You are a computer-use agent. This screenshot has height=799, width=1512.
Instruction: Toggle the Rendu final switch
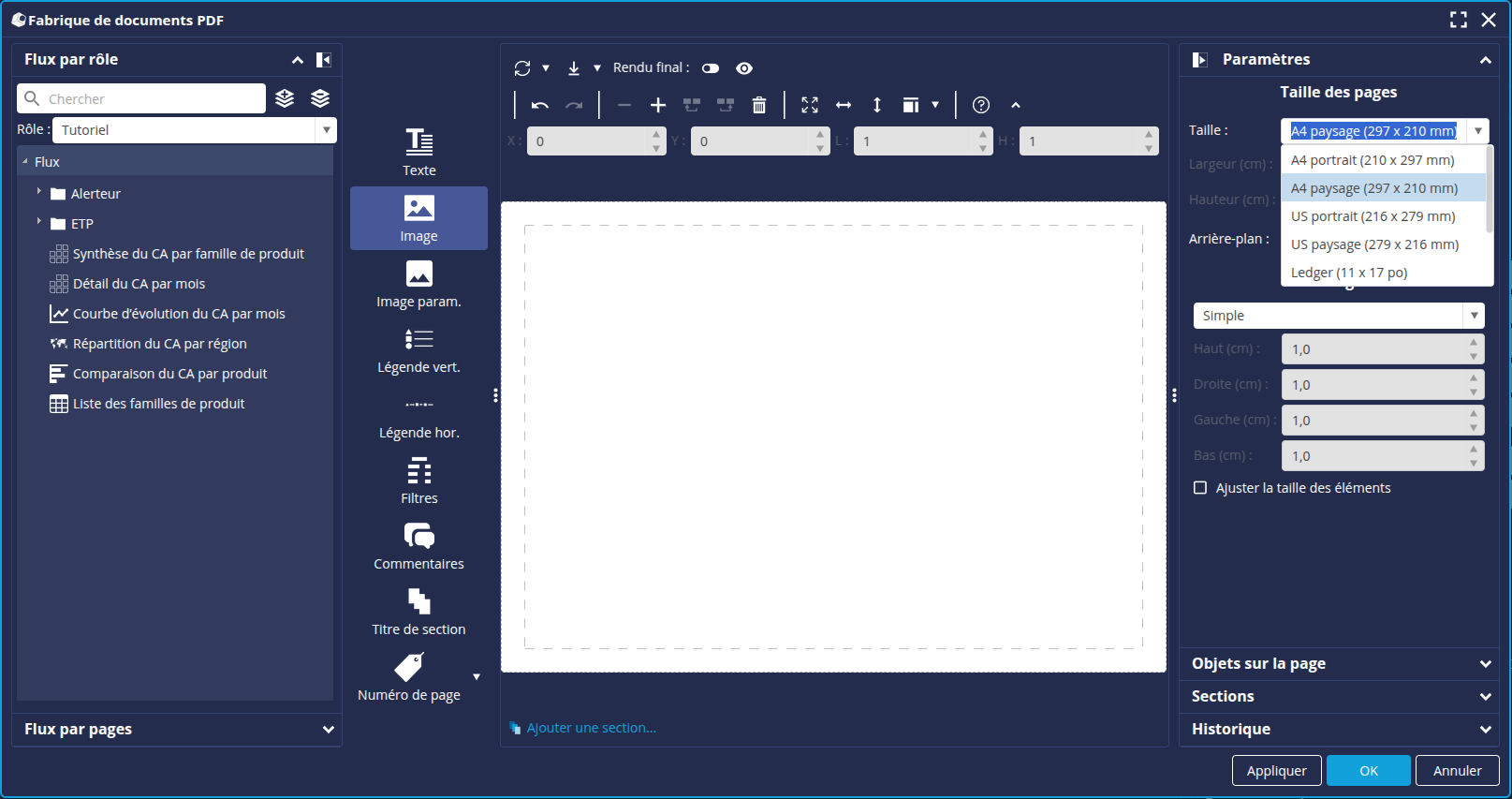[711, 68]
